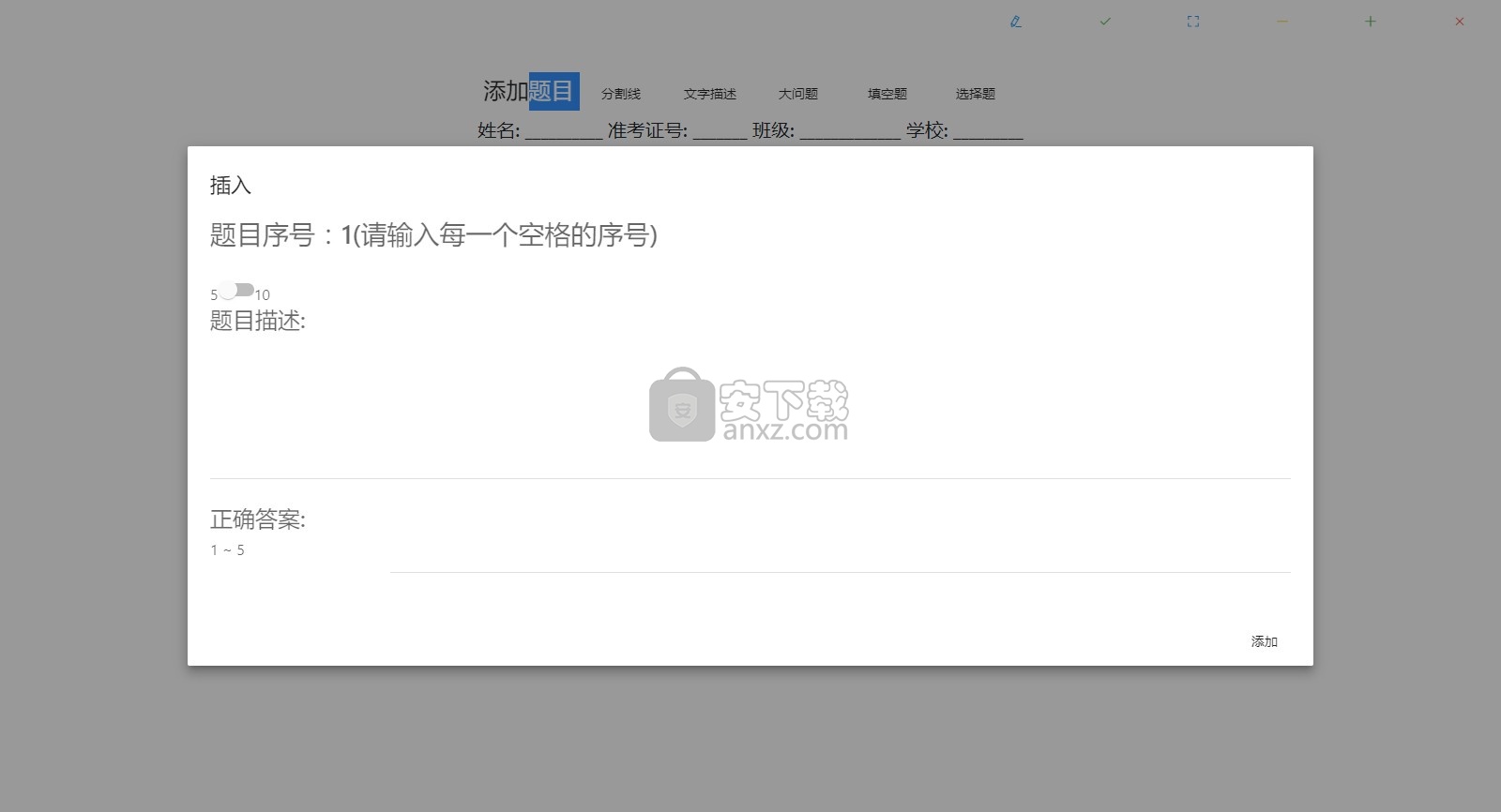Image resolution: width=1501 pixels, height=812 pixels.
Task: Click the 插入 dialog title
Action: point(231,186)
